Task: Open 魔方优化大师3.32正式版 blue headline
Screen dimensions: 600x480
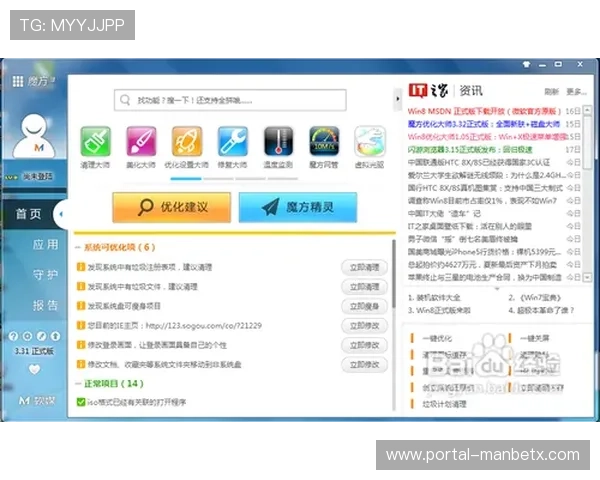Action: coord(484,124)
